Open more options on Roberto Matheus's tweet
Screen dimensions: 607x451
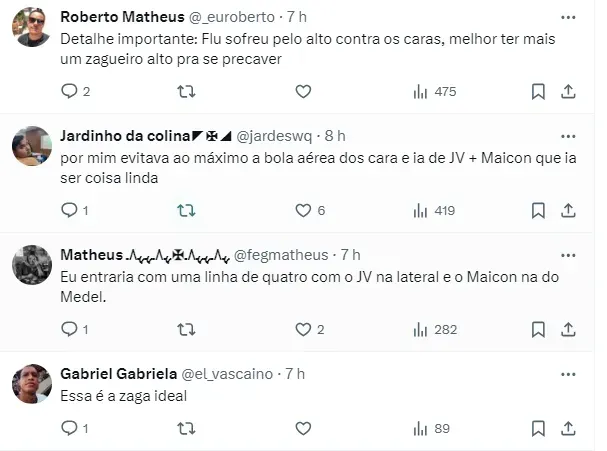(568, 18)
